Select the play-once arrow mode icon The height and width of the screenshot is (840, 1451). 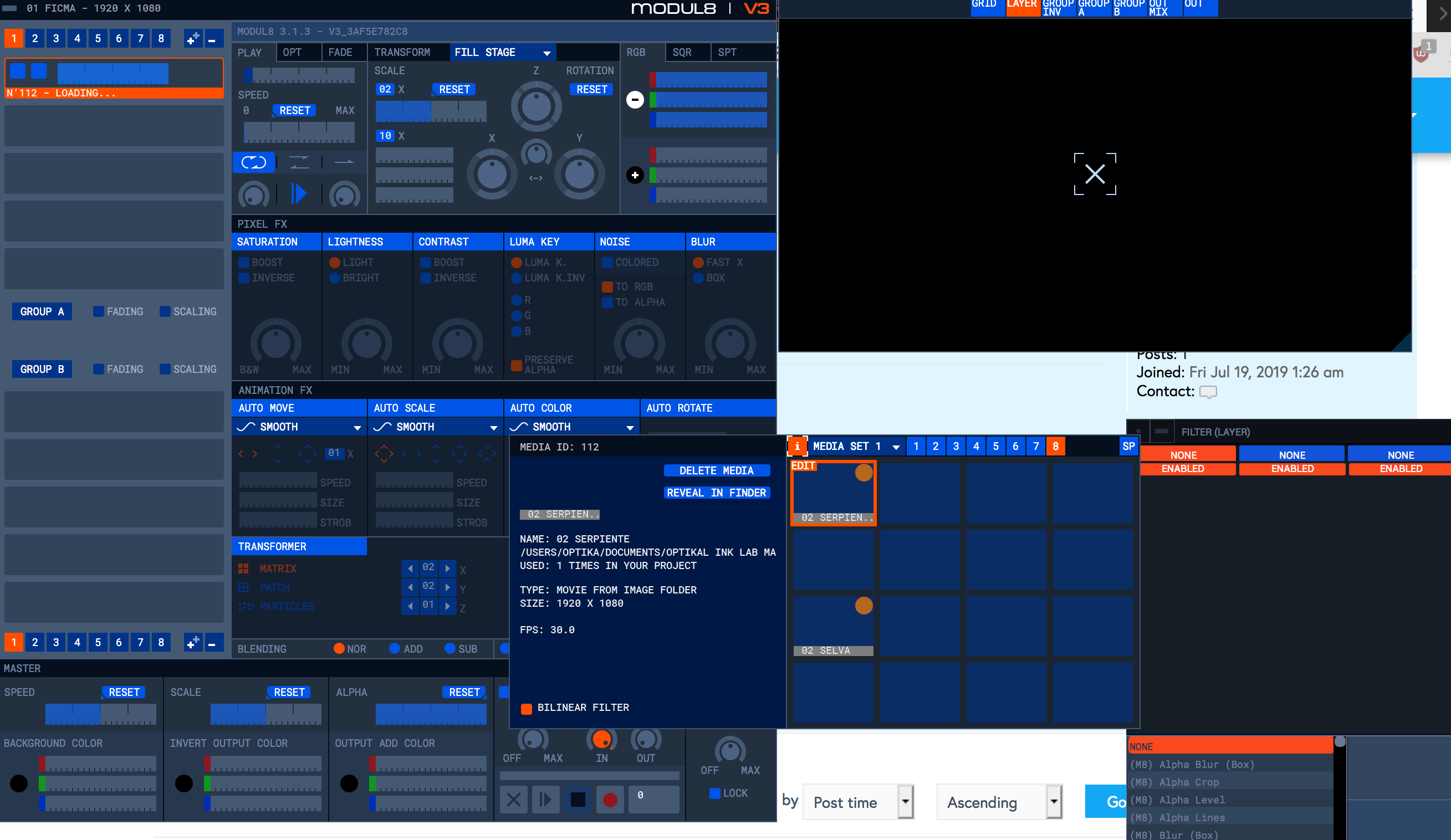pos(344,163)
